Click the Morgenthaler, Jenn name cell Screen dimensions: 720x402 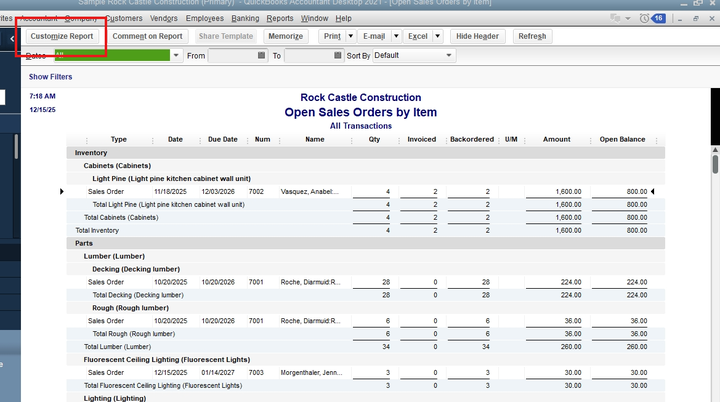tap(311, 373)
